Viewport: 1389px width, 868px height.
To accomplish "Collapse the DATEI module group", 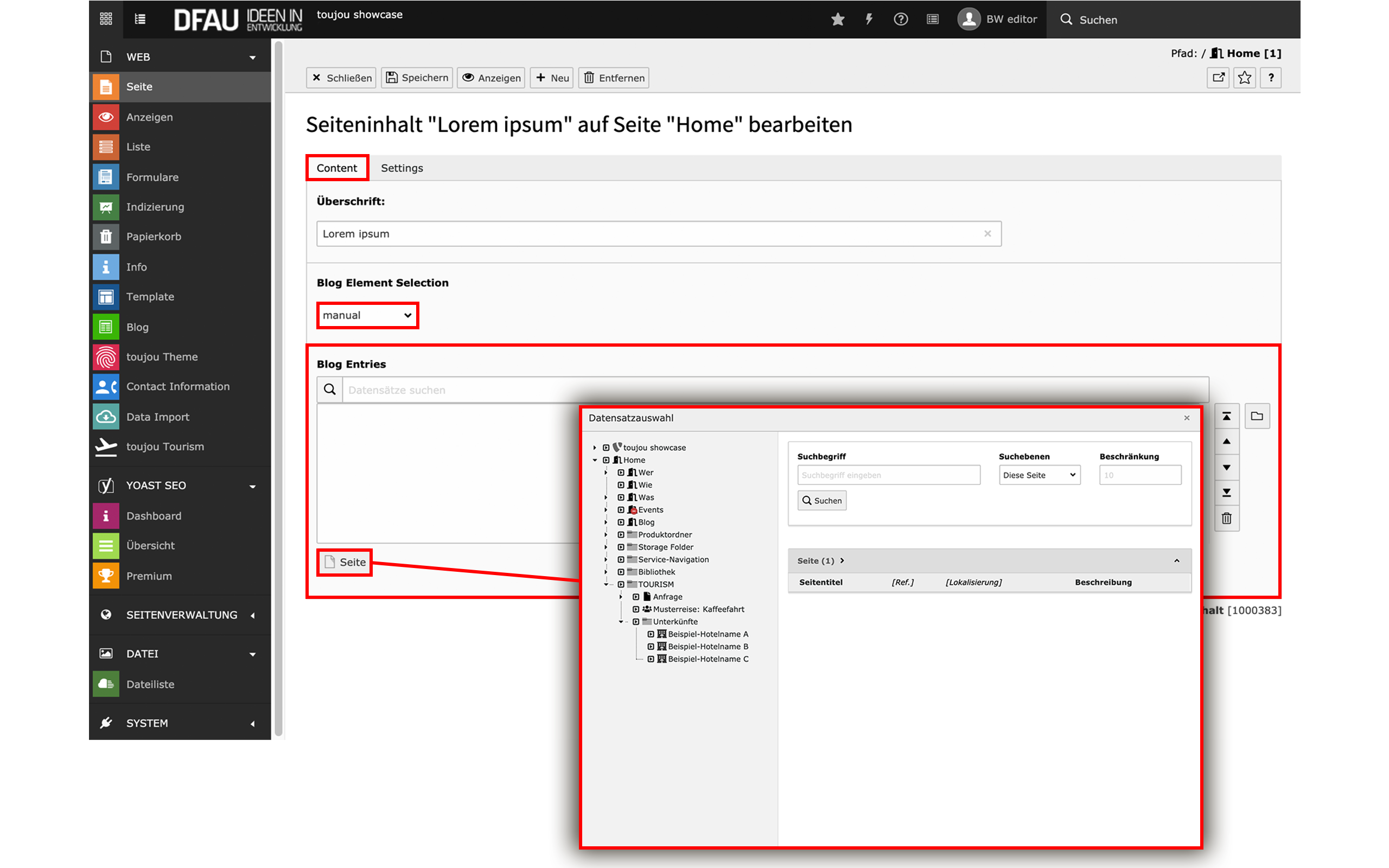I will 180,654.
